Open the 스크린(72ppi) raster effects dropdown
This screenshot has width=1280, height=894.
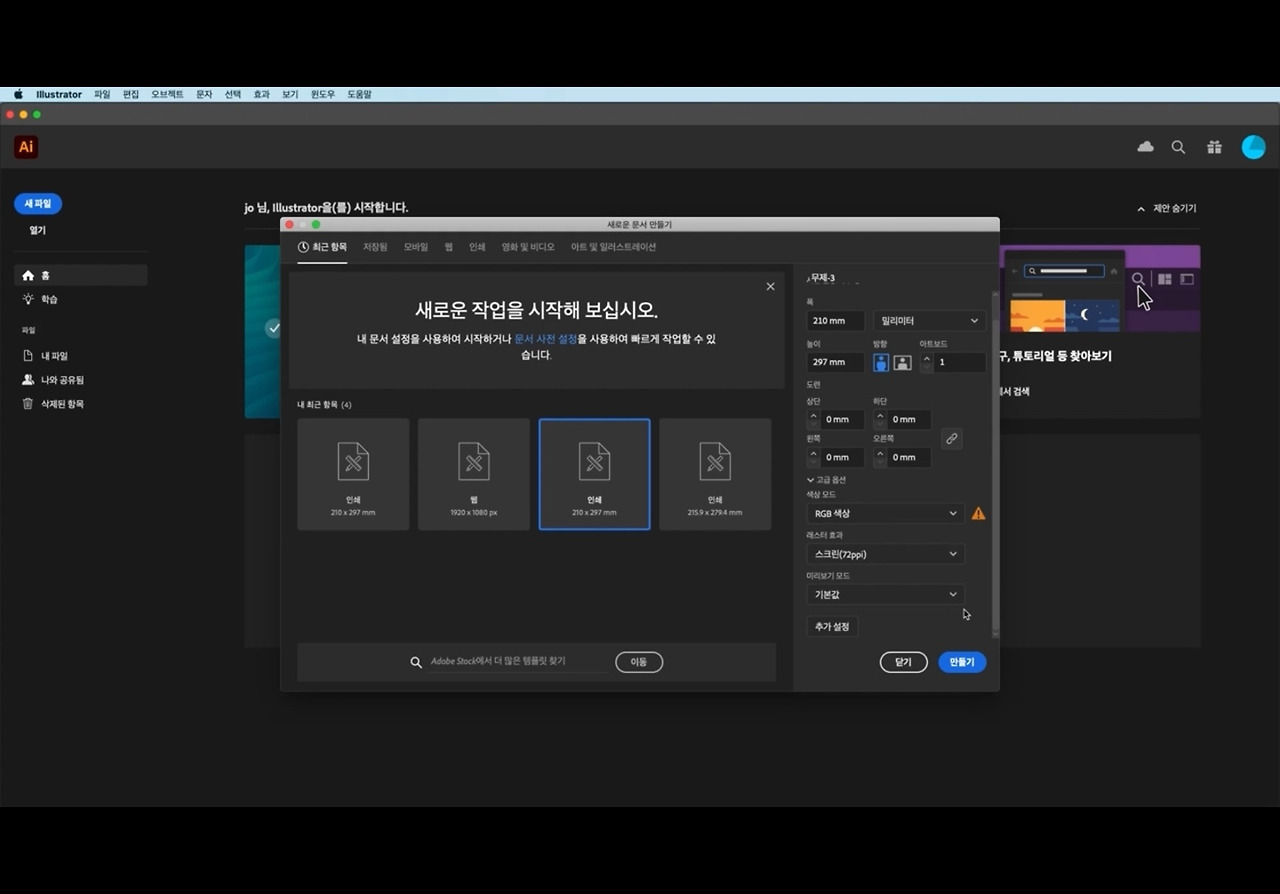click(886, 554)
